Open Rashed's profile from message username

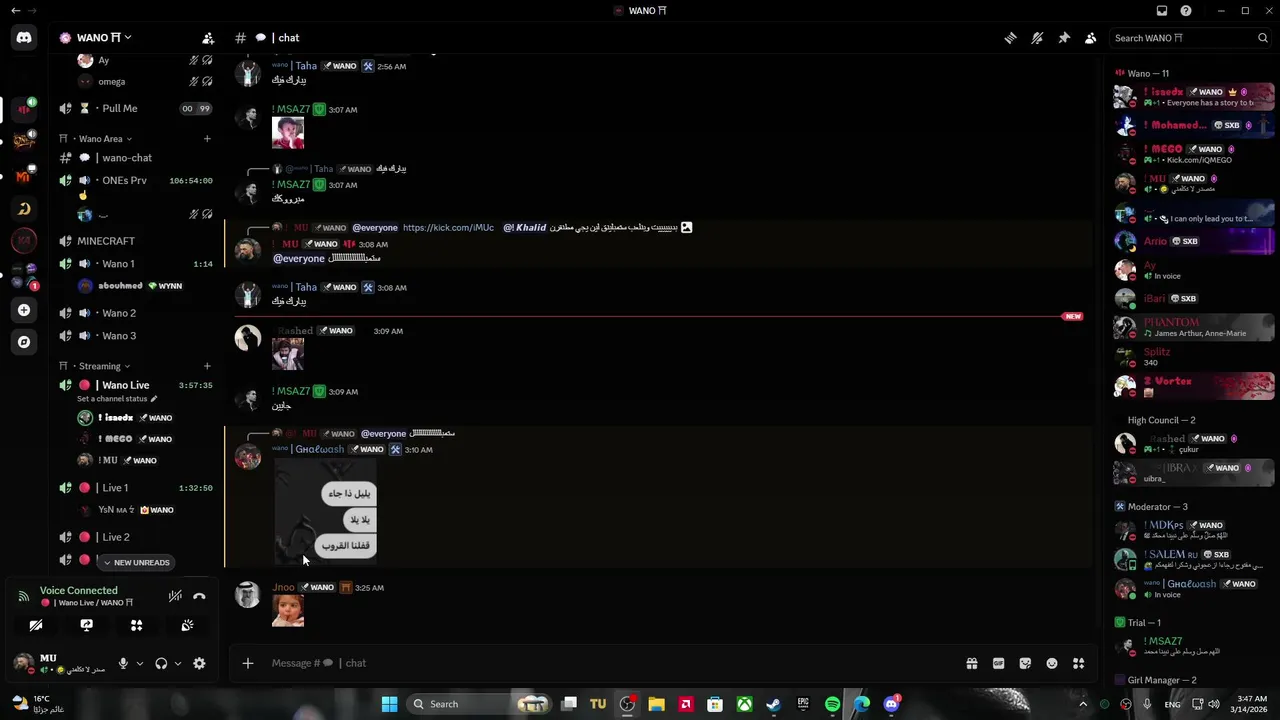[295, 331]
